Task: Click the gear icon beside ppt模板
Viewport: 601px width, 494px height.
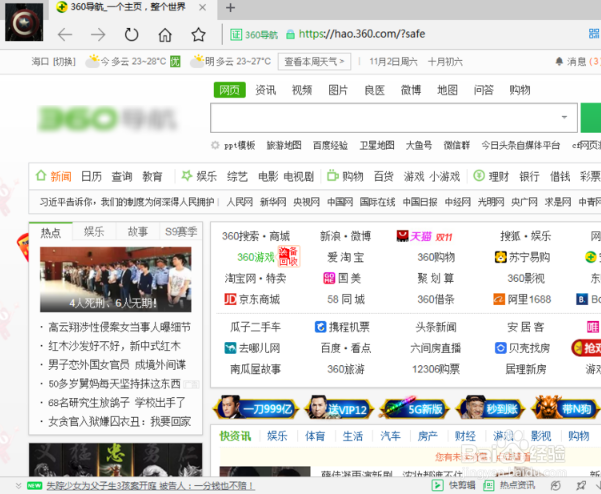Action: tap(215, 145)
